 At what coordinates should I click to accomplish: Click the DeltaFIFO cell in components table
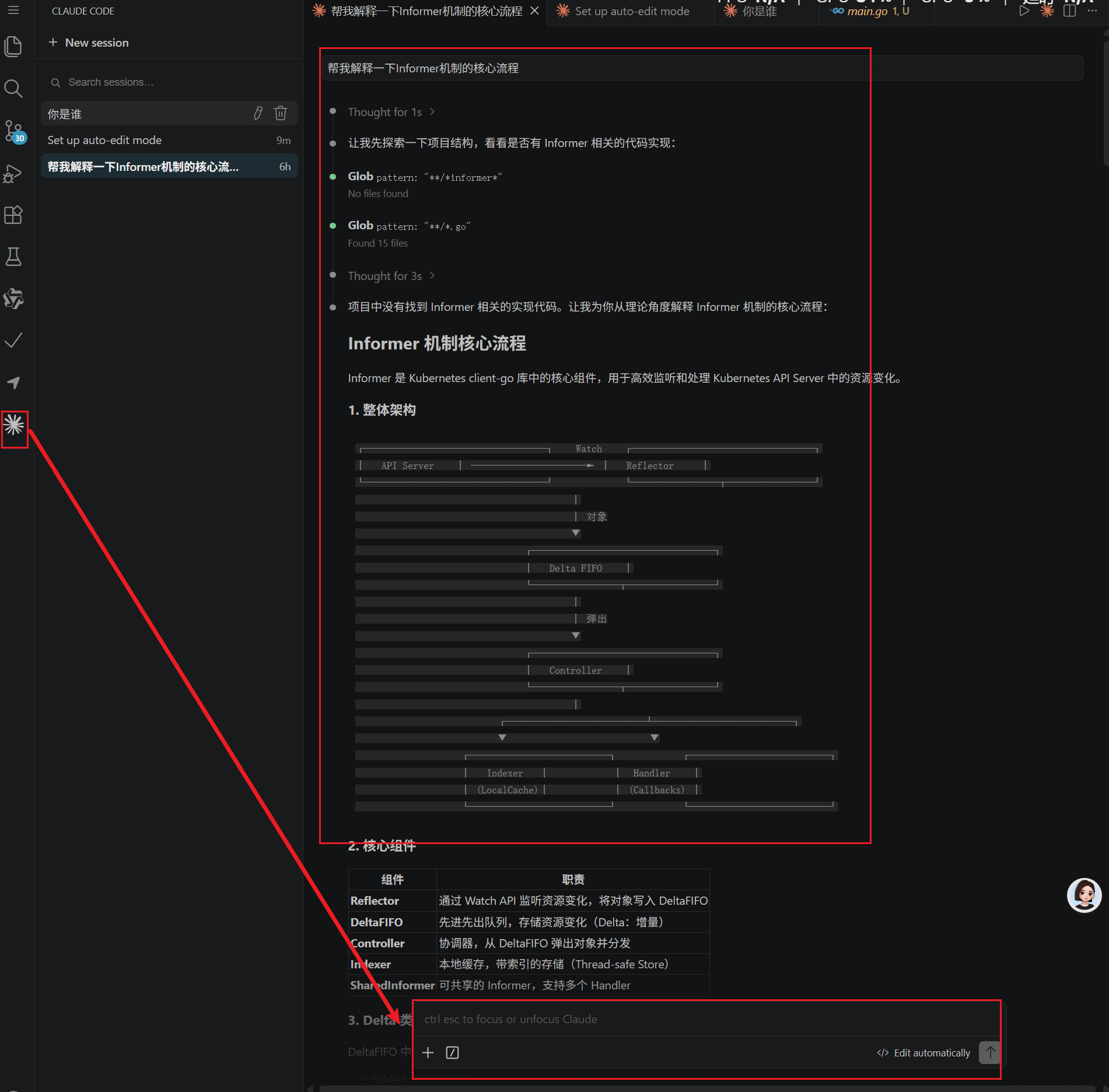click(x=393, y=922)
